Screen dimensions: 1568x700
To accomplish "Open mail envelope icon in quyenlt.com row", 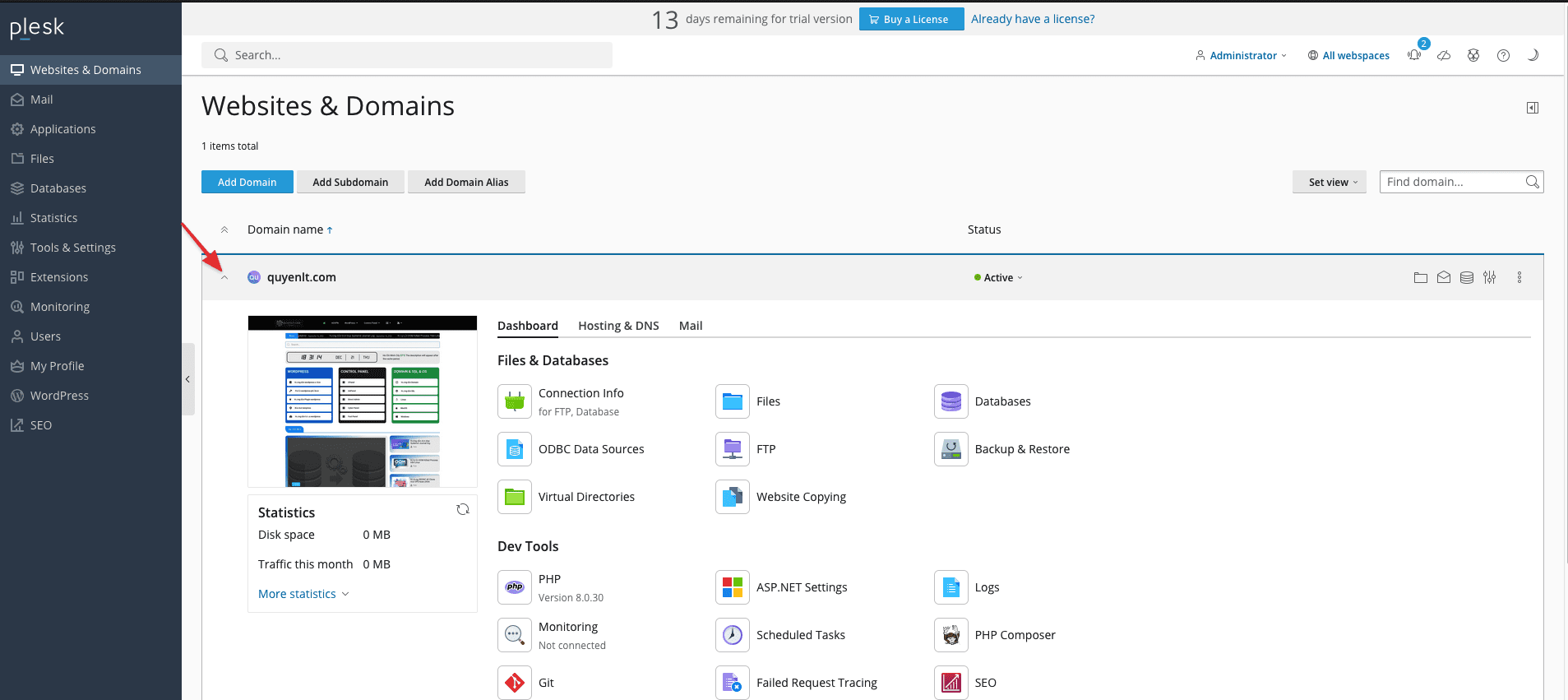I will tap(1444, 277).
